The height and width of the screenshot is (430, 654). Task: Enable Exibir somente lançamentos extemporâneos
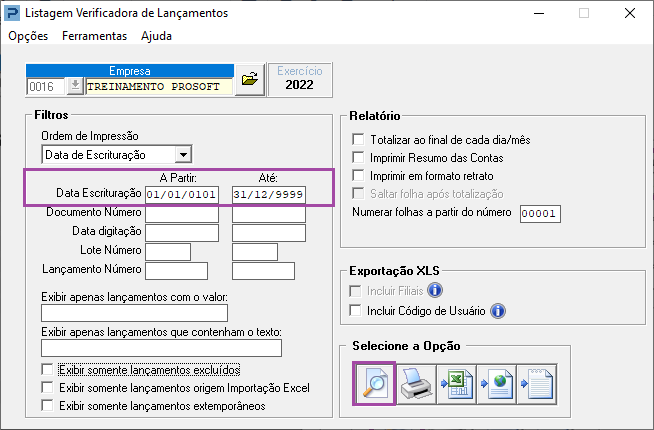pyautogui.click(x=47, y=405)
